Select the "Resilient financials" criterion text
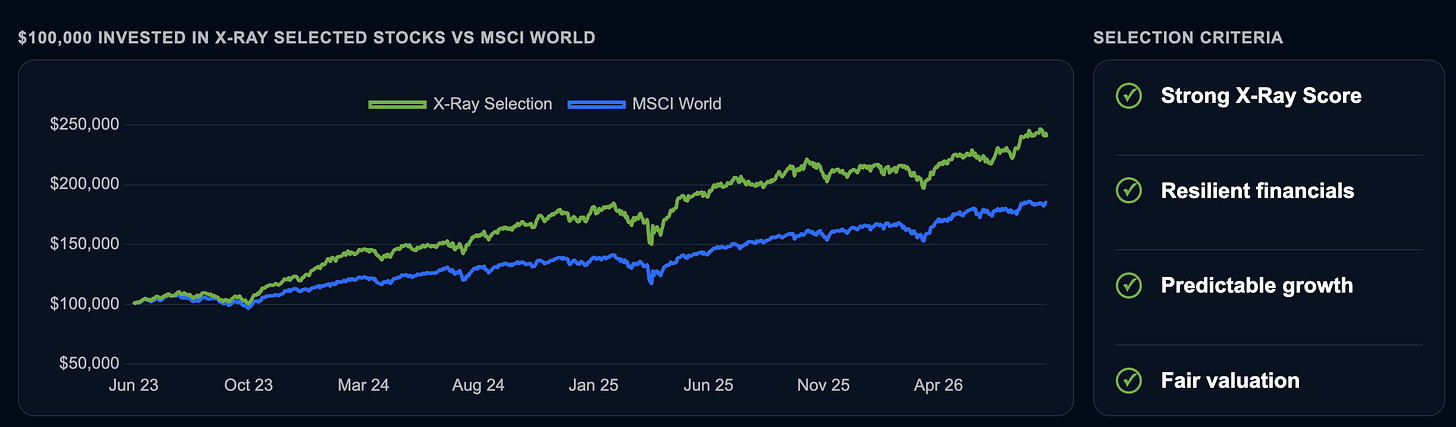 tap(1258, 190)
